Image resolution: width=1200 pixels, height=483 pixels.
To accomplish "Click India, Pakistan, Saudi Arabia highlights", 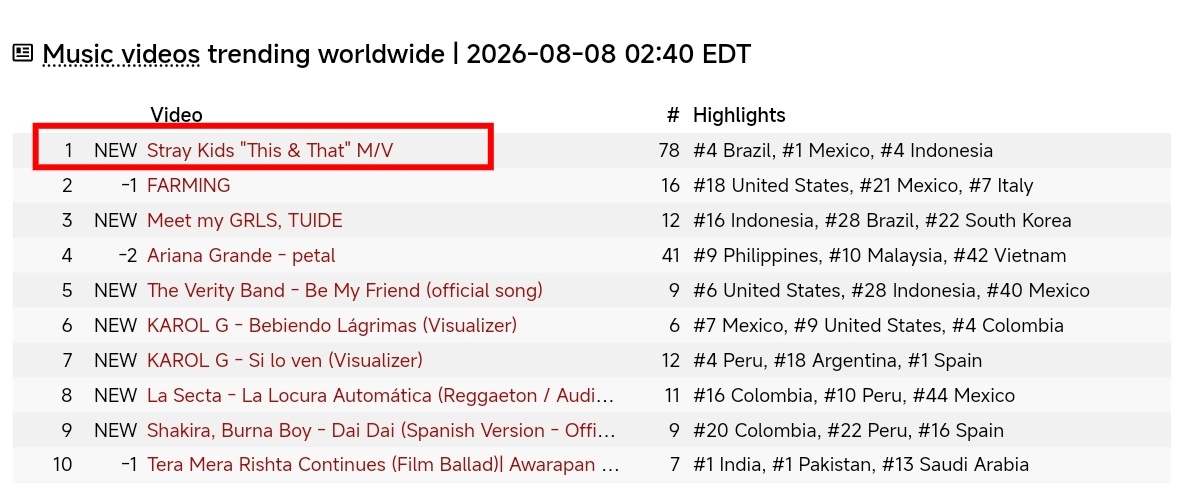I will (861, 465).
